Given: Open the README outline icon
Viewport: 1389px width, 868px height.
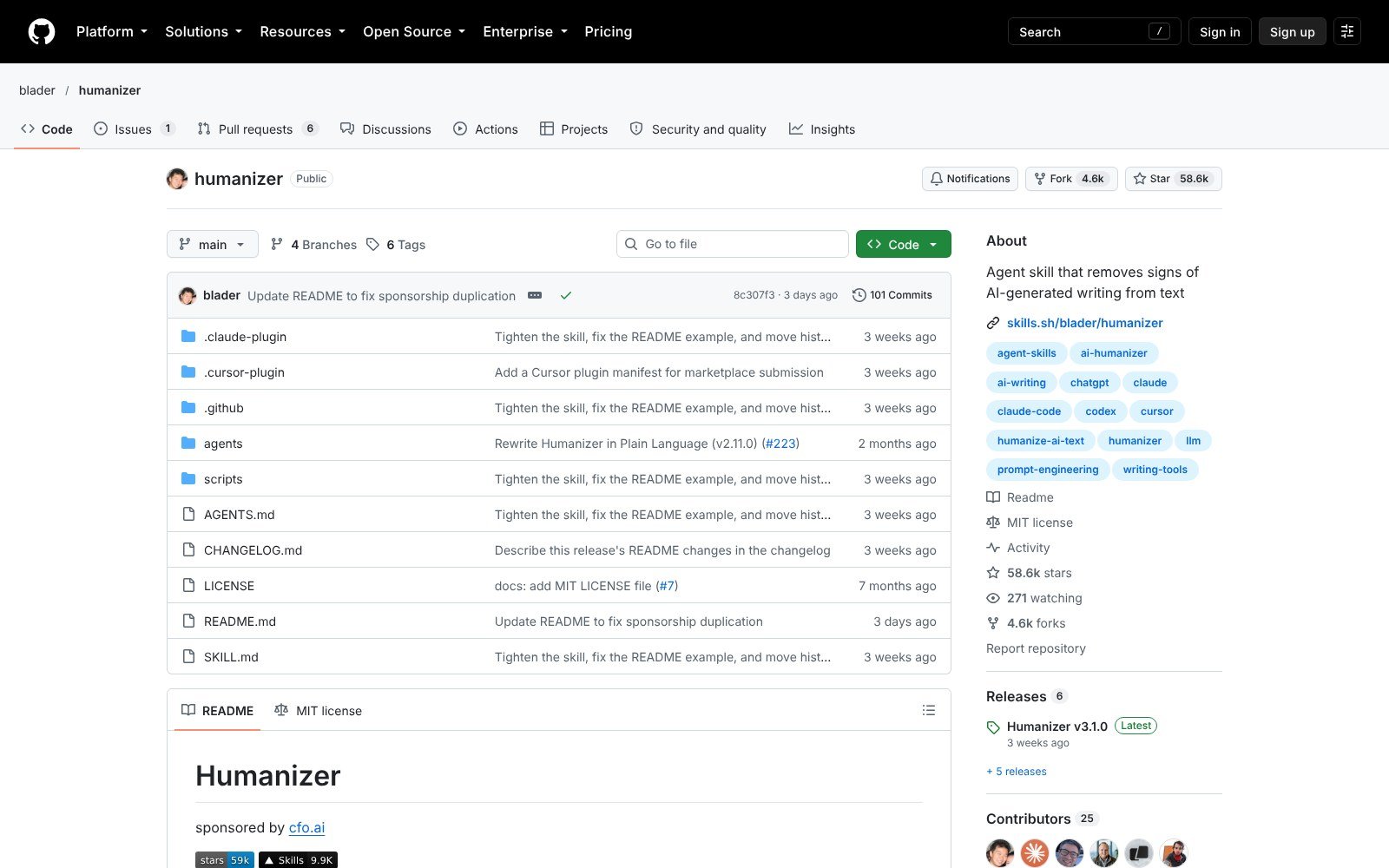Looking at the screenshot, I should (929, 710).
